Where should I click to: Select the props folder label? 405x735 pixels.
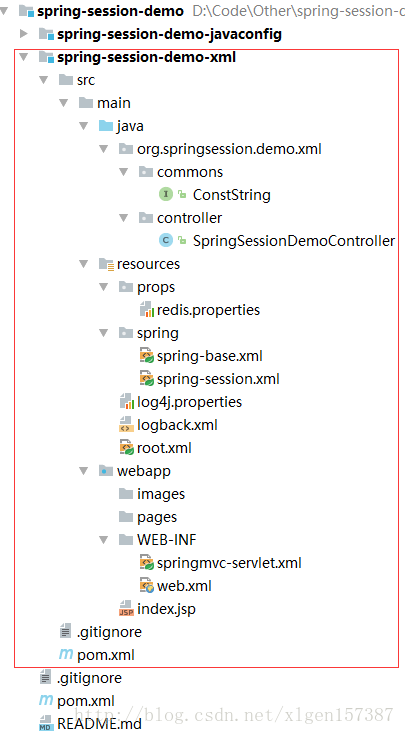(156, 287)
